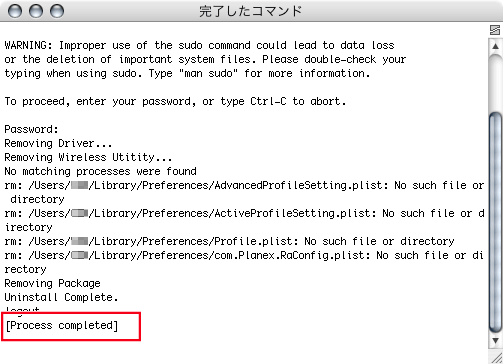The width and height of the screenshot is (503, 364).
Task: Click the scrollbar track above the thumb
Action: (x=495, y=82)
